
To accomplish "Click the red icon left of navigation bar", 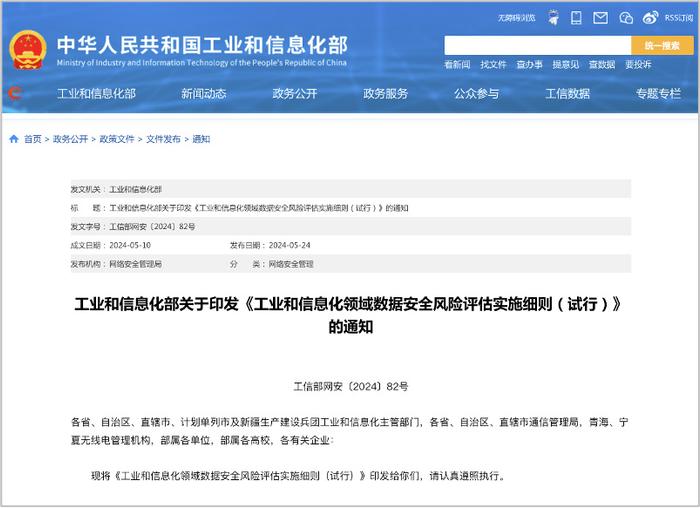I will 14,93.
